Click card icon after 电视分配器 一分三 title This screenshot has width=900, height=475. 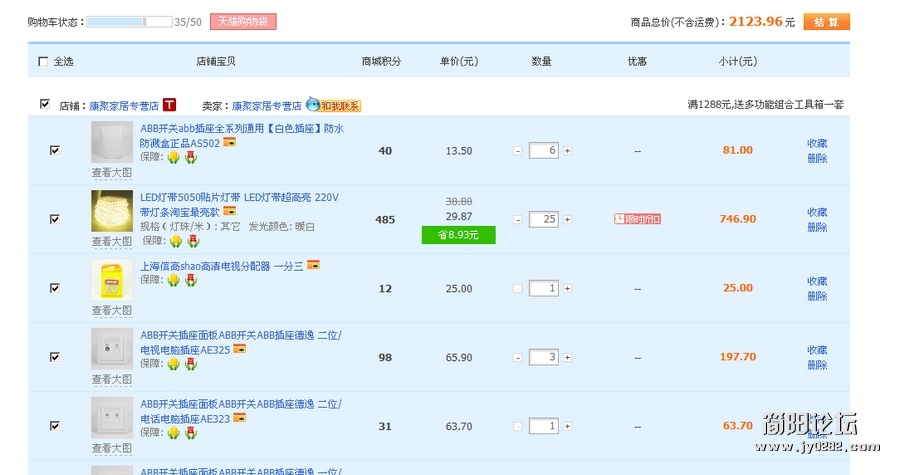tap(313, 265)
